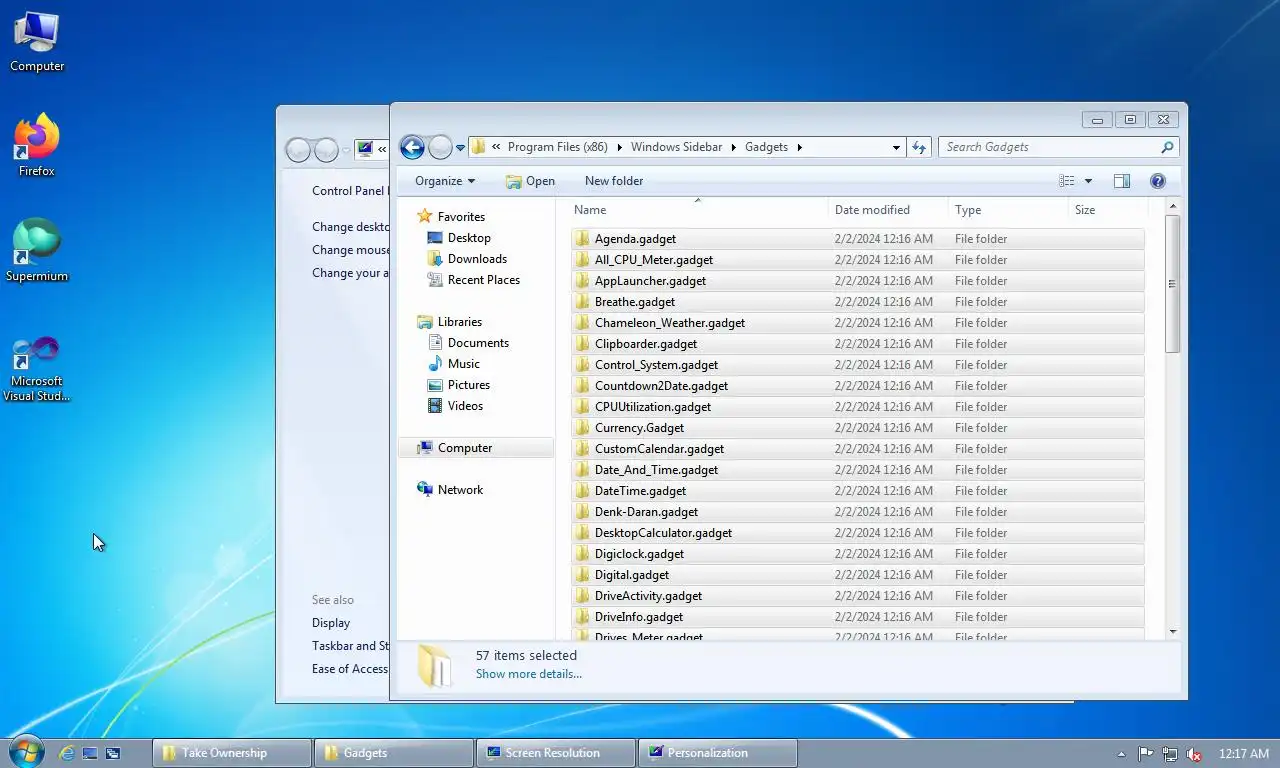Click the change view icon
Image resolution: width=1280 pixels, height=768 pixels.
coord(1067,181)
